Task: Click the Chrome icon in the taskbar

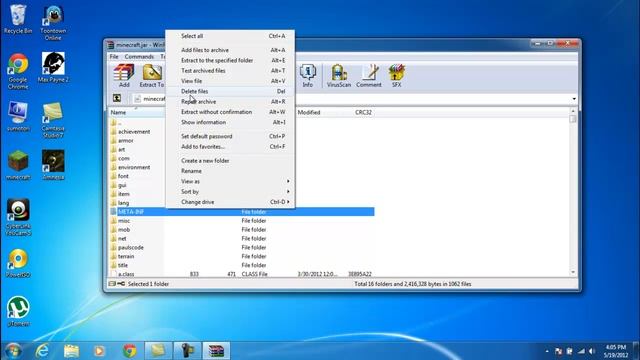Action: point(129,351)
